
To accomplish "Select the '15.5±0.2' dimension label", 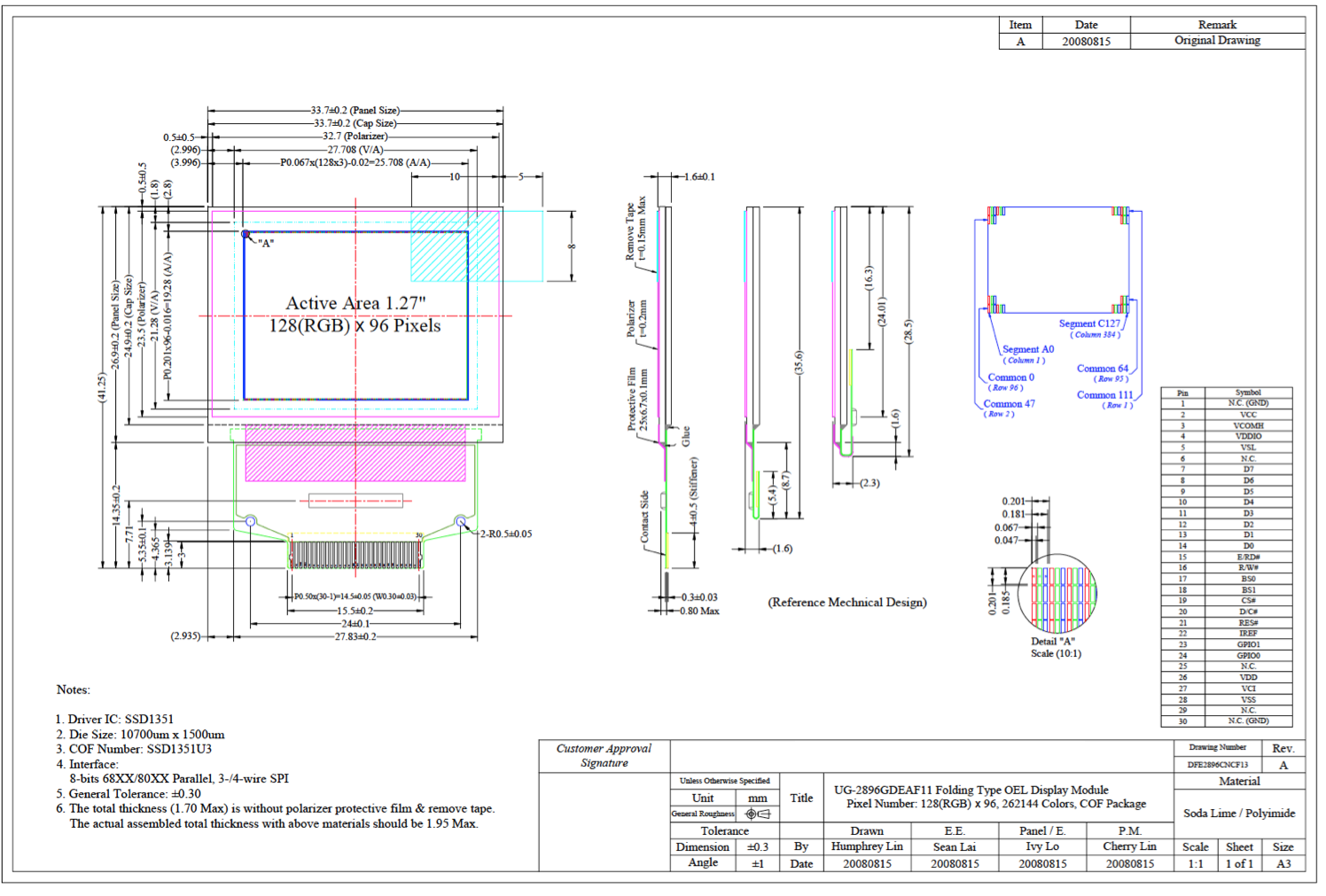I will point(355,611).
